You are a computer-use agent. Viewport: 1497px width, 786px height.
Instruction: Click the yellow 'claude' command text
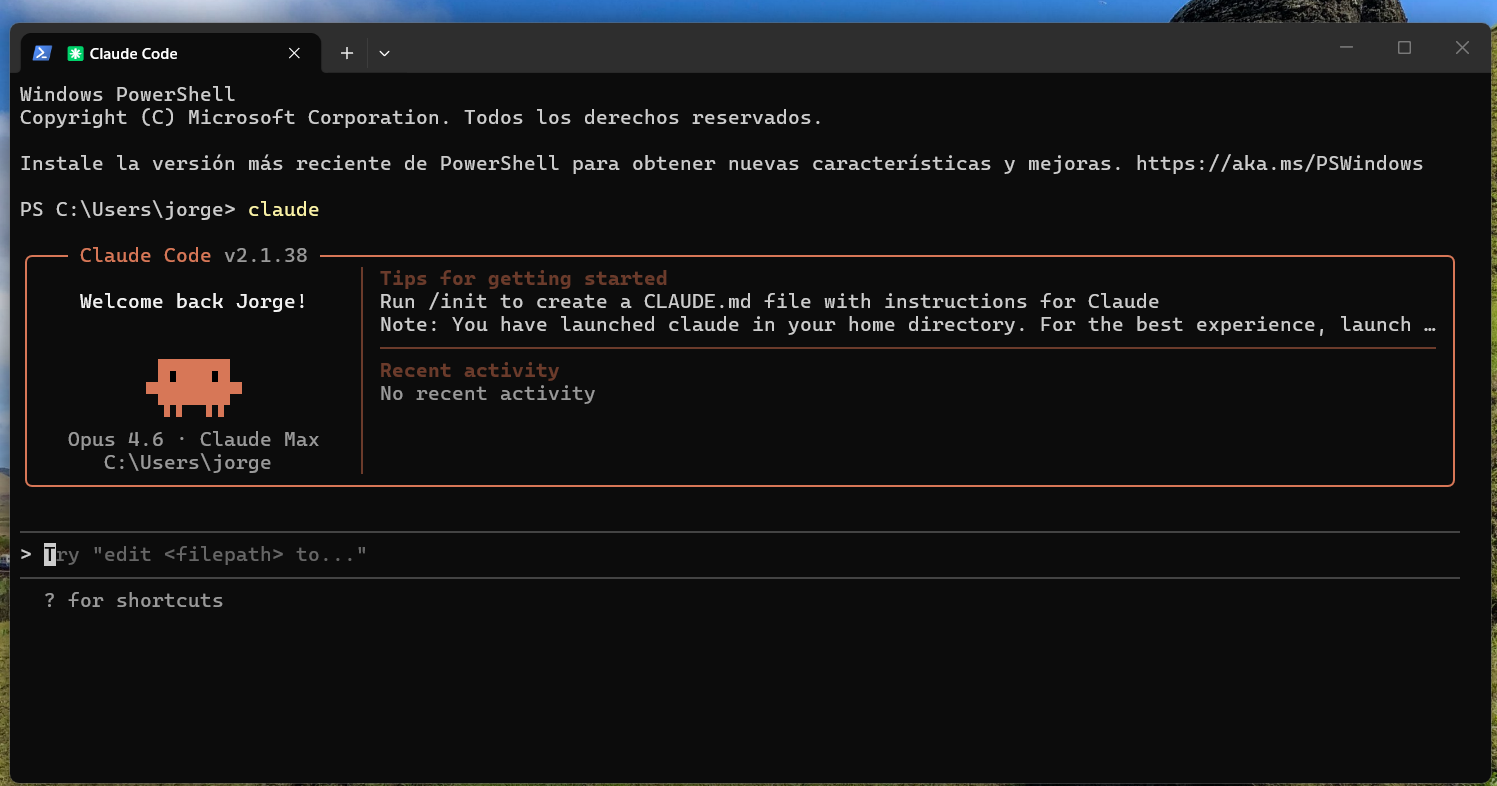[283, 209]
